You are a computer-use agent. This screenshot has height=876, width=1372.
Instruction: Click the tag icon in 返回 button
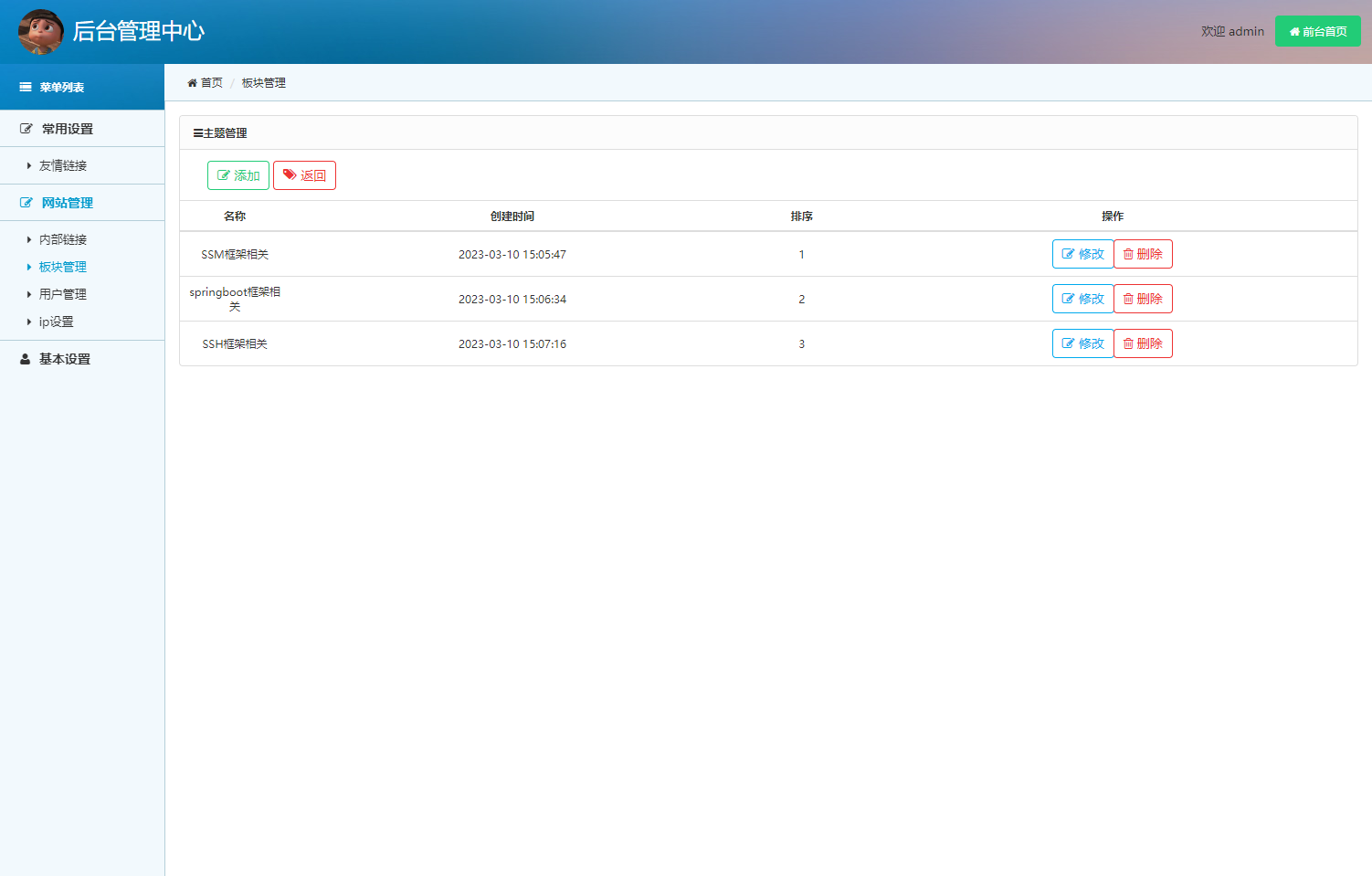[290, 175]
